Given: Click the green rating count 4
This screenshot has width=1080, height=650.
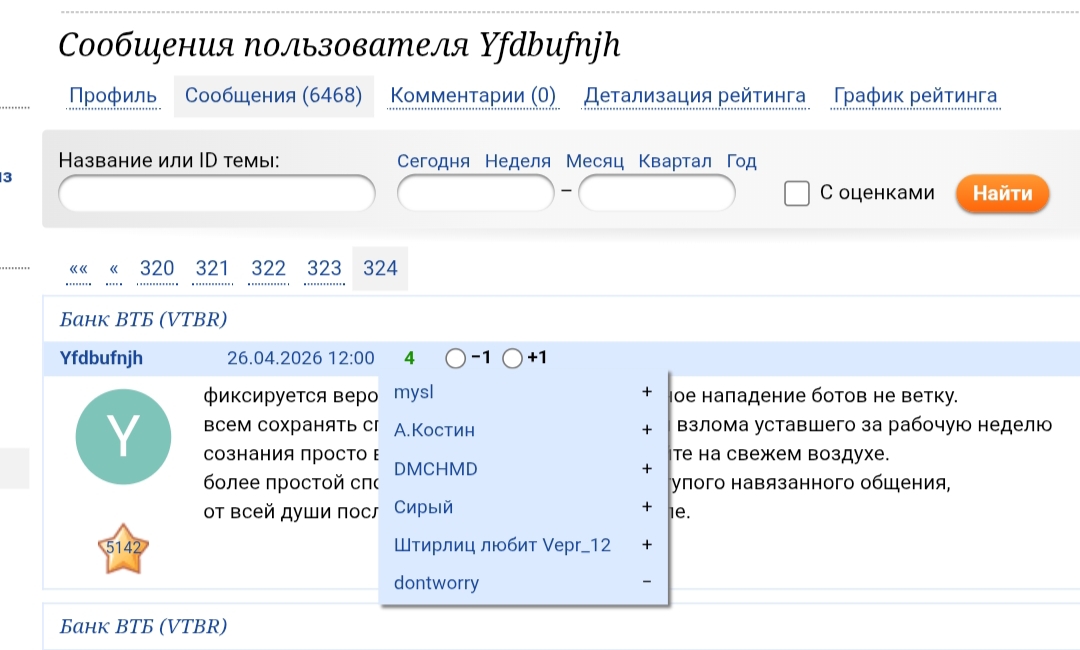Looking at the screenshot, I should pos(409,358).
